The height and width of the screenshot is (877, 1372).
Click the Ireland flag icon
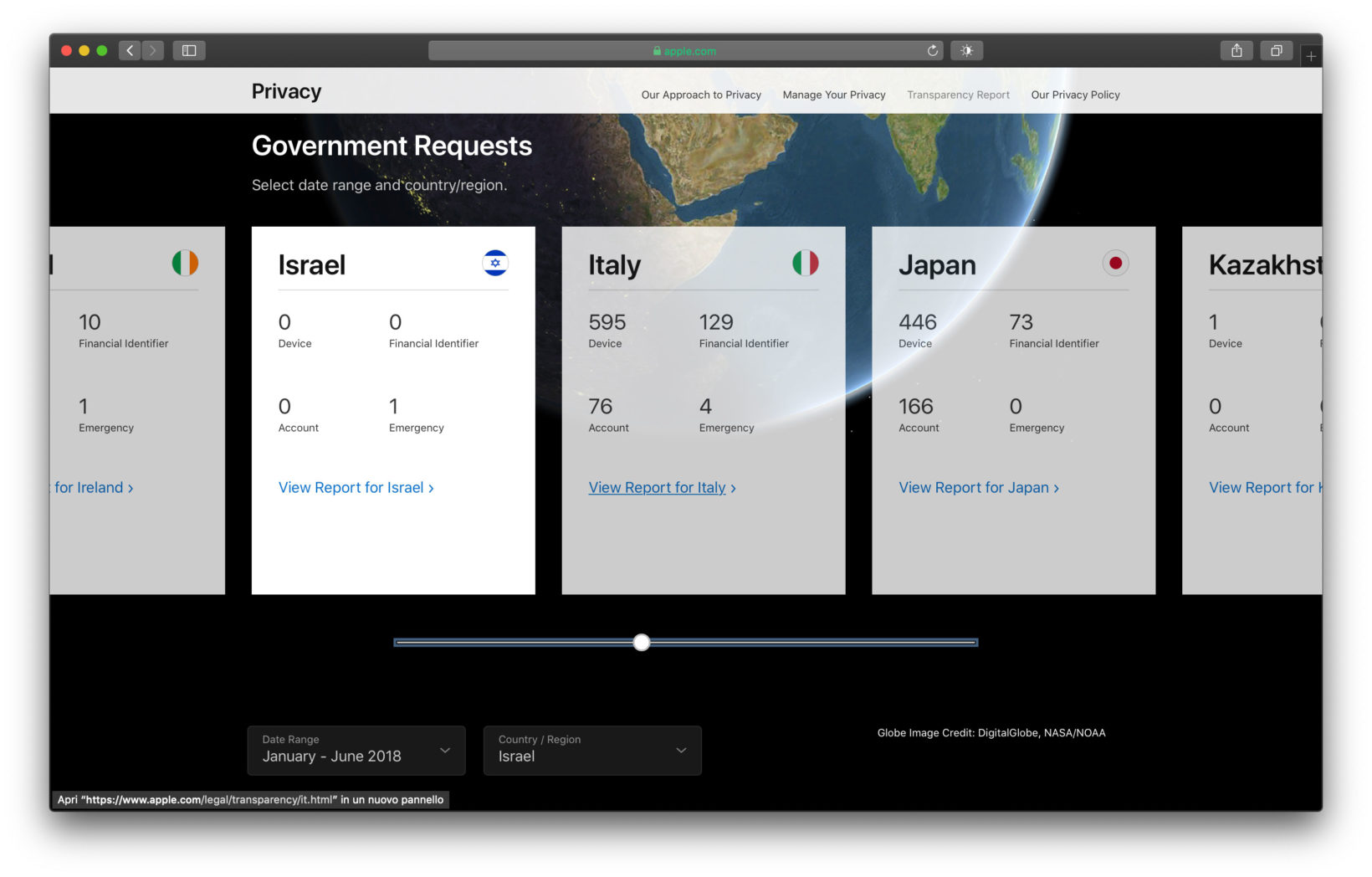coord(185,264)
